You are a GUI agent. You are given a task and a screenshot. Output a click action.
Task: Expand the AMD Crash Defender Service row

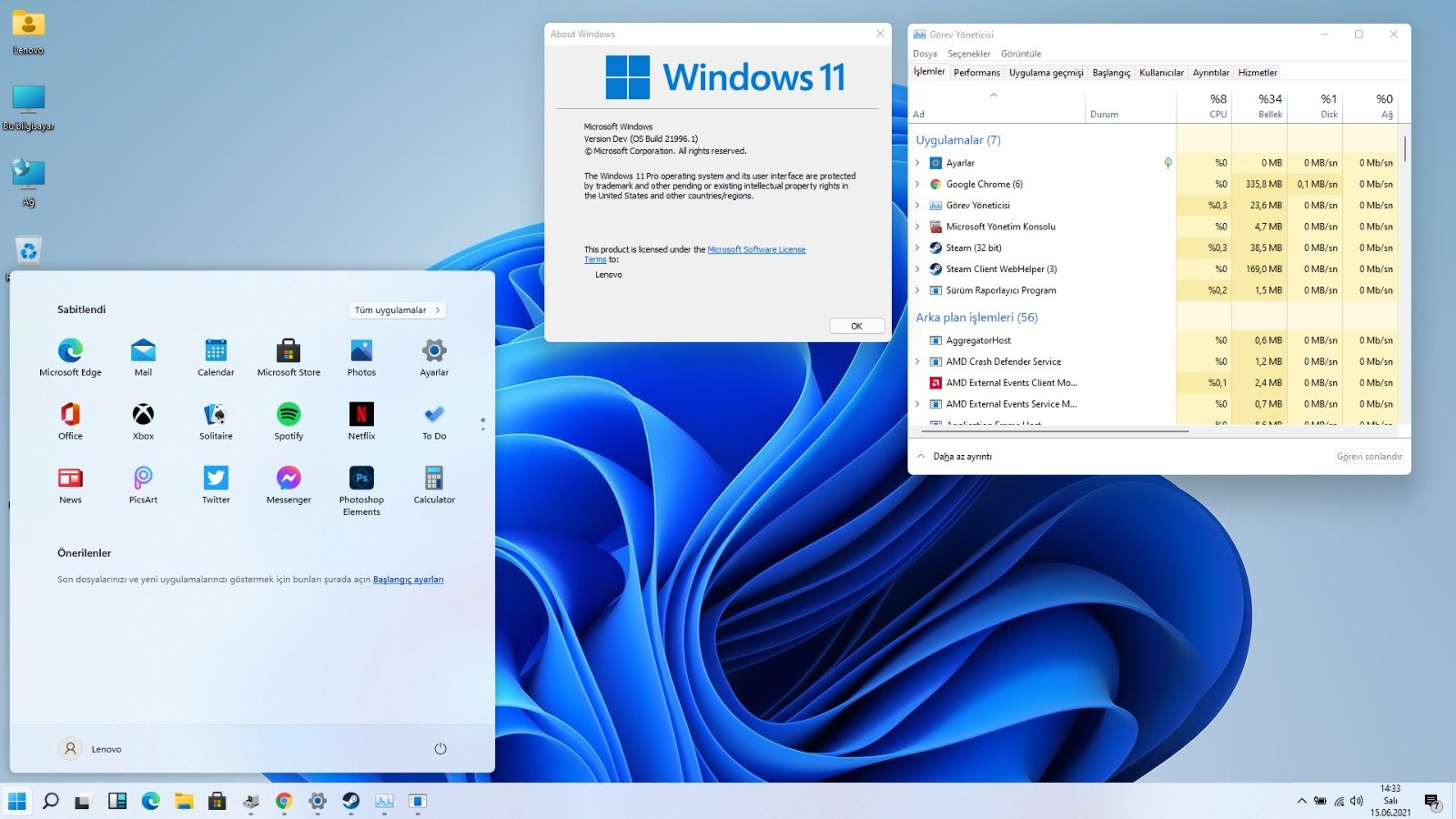[917, 361]
